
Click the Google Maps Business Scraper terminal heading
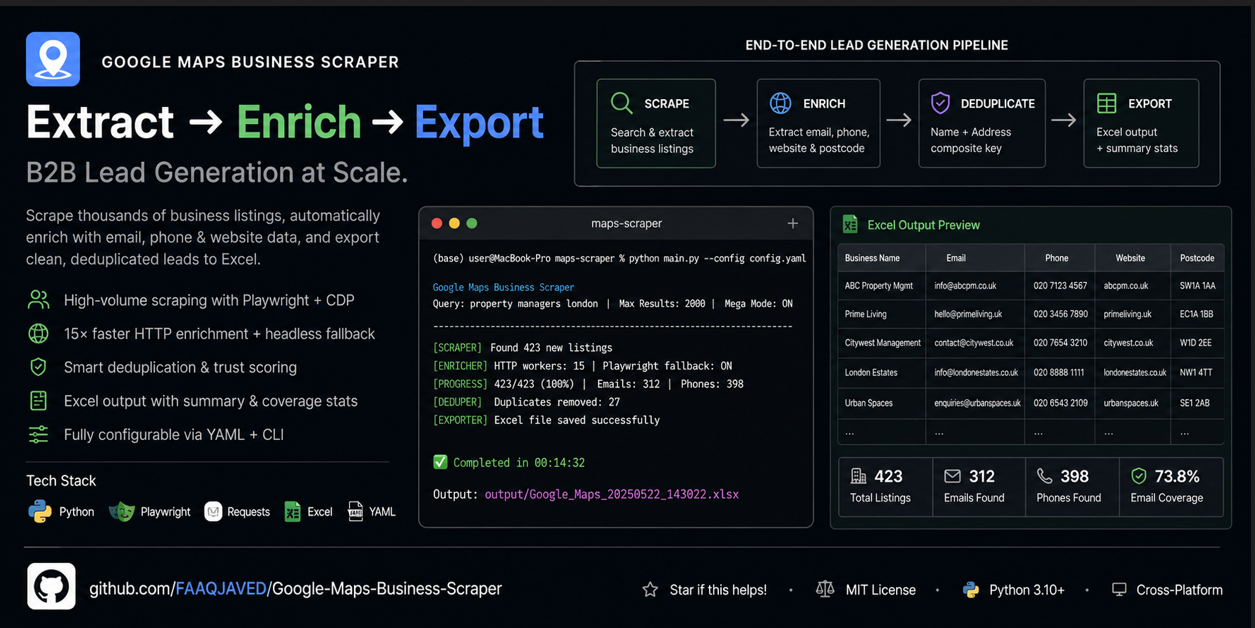coord(503,287)
